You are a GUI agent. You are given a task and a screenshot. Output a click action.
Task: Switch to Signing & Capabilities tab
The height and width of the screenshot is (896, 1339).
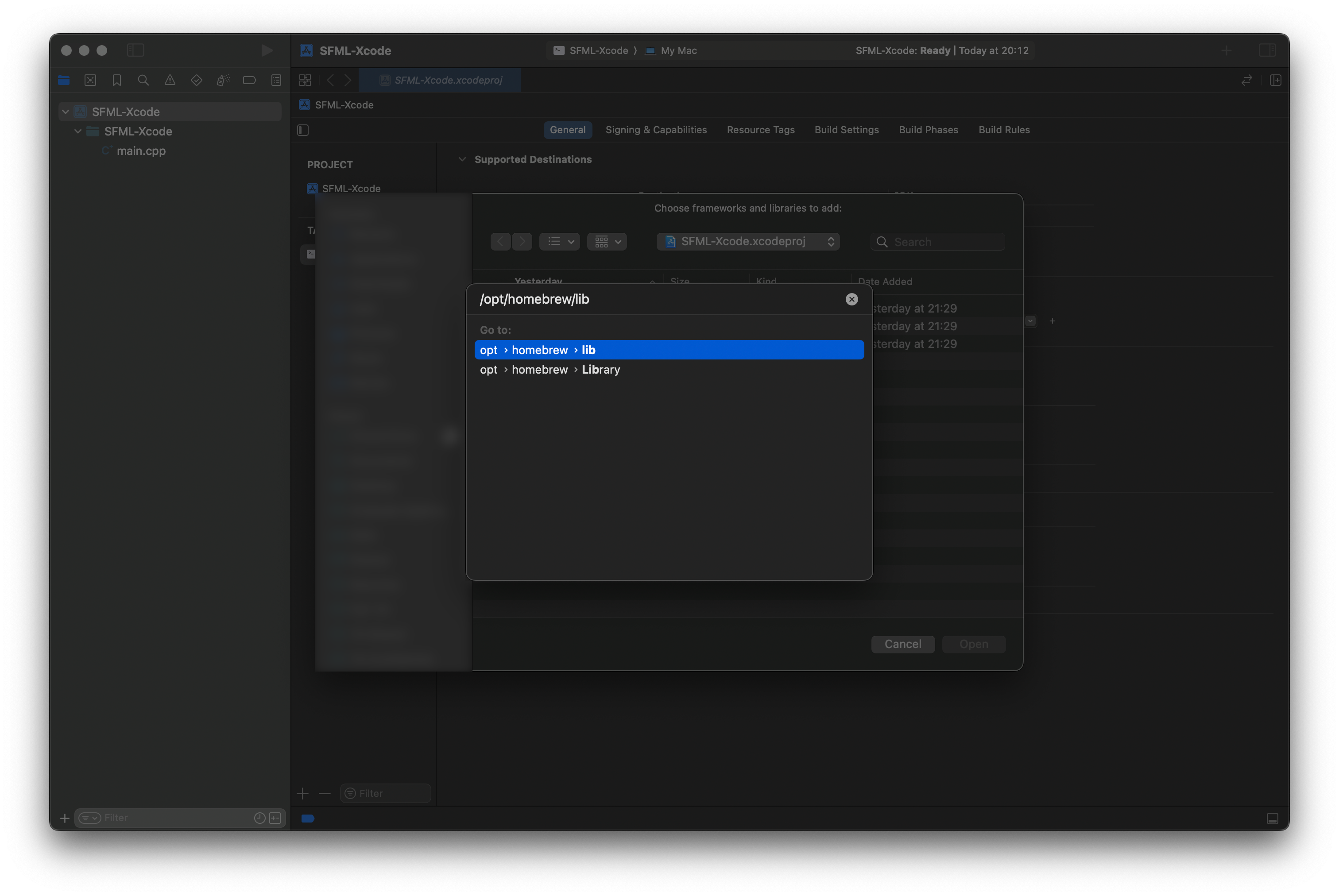pyautogui.click(x=655, y=130)
